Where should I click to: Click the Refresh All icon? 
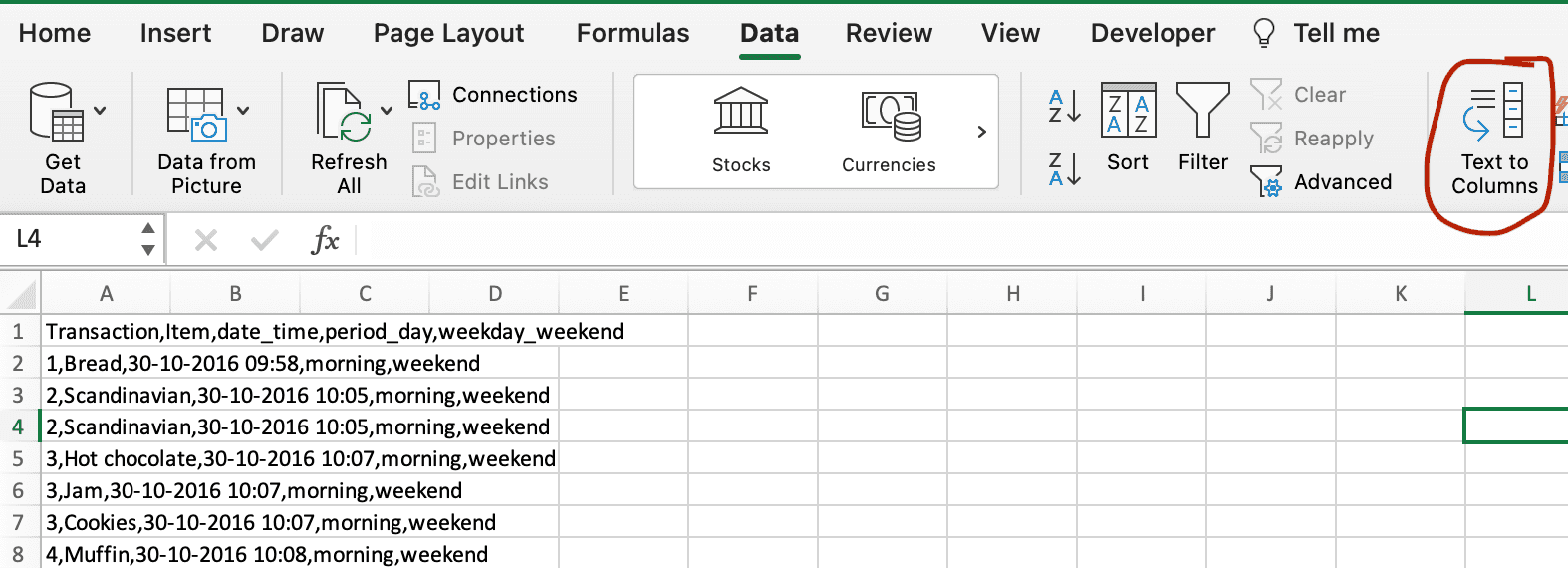tap(342, 112)
